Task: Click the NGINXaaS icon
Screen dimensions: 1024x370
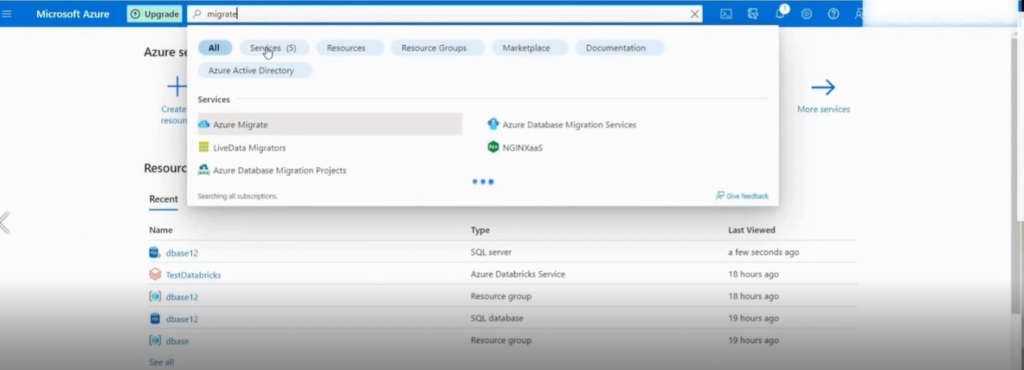Action: pos(493,147)
